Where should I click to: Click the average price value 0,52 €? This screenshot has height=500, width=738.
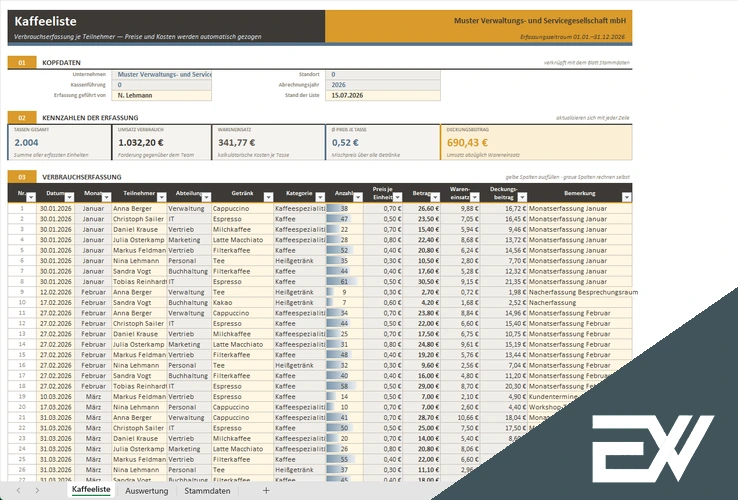point(345,143)
